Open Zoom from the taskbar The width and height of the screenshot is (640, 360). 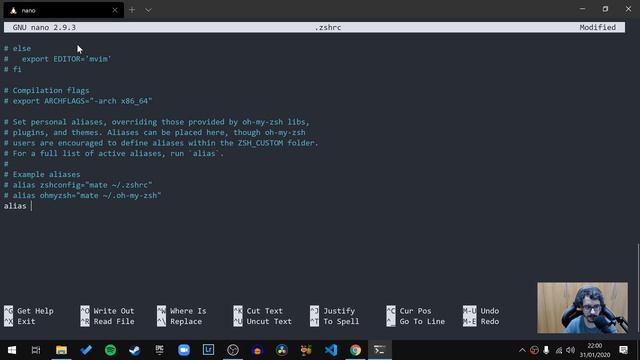184,350
